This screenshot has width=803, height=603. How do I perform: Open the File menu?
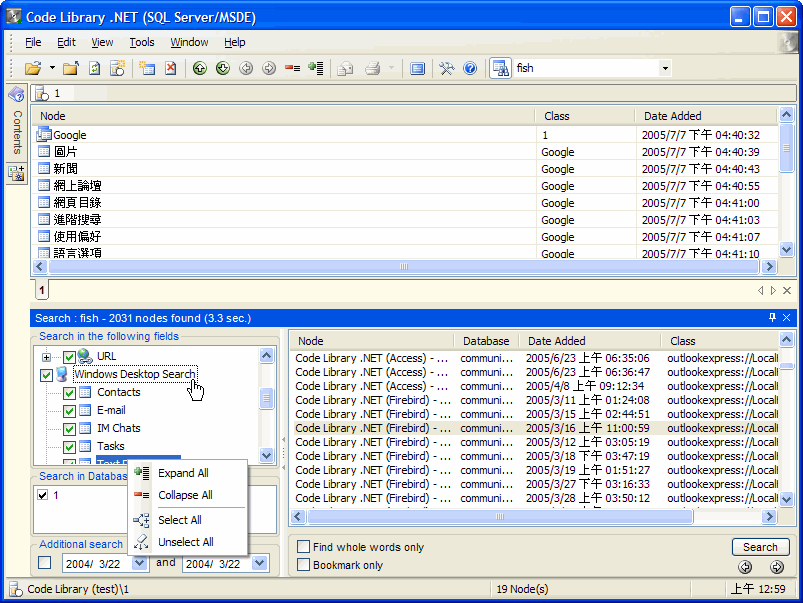(33, 42)
